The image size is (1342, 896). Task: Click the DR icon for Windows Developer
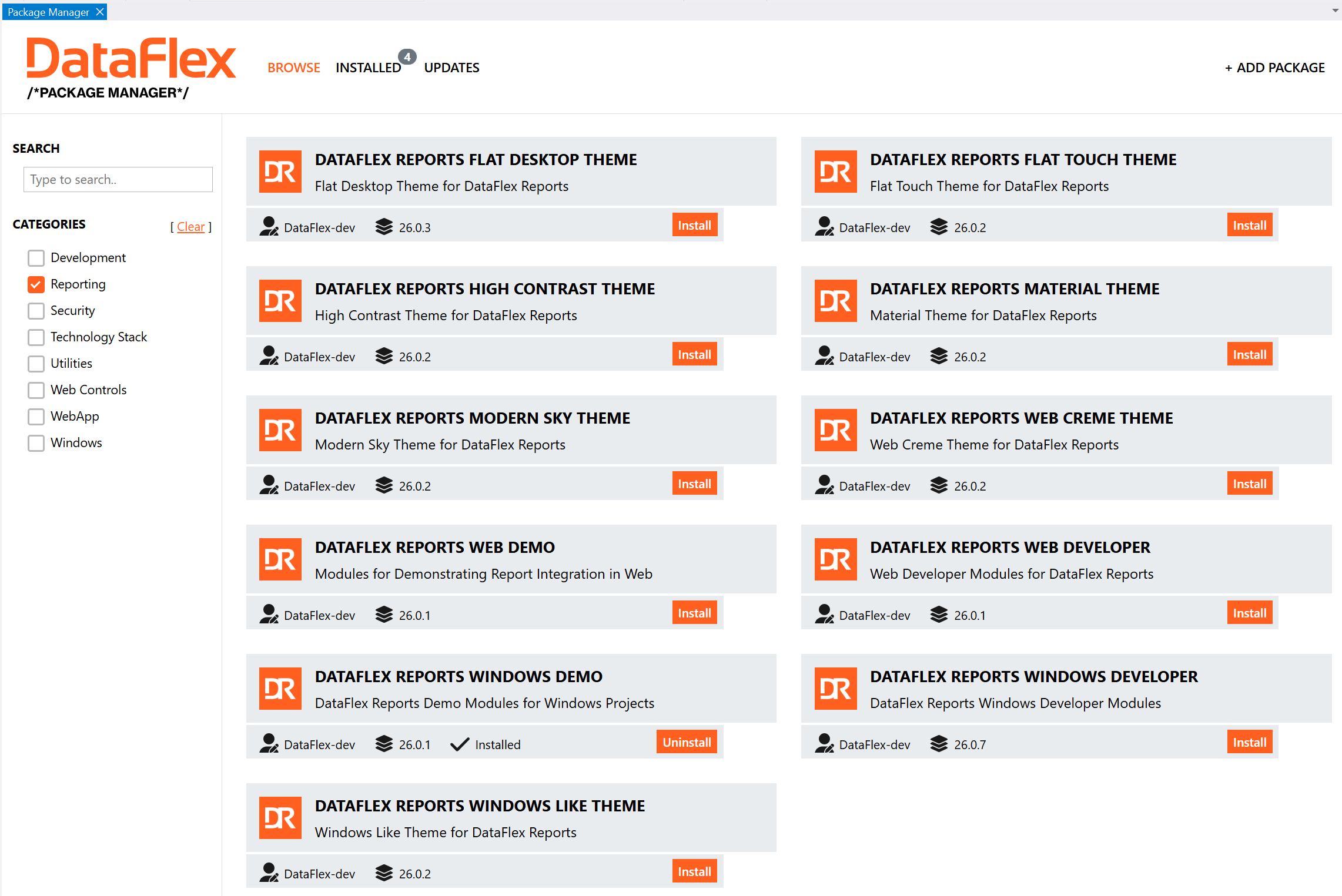835,689
